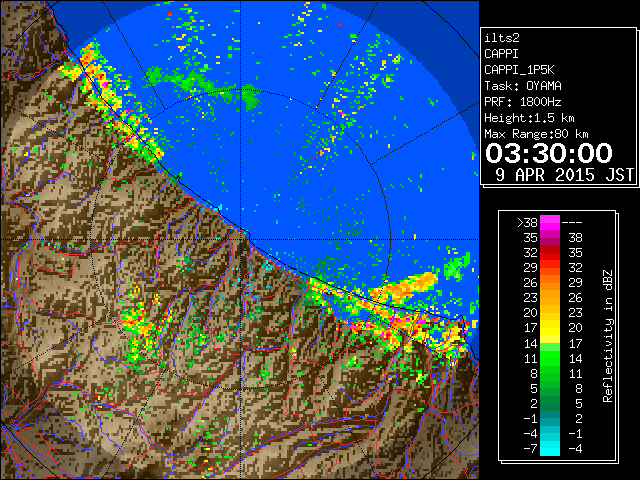This screenshot has height=480, width=640.
Task: Click the '>38' legend label
Action: [527, 222]
